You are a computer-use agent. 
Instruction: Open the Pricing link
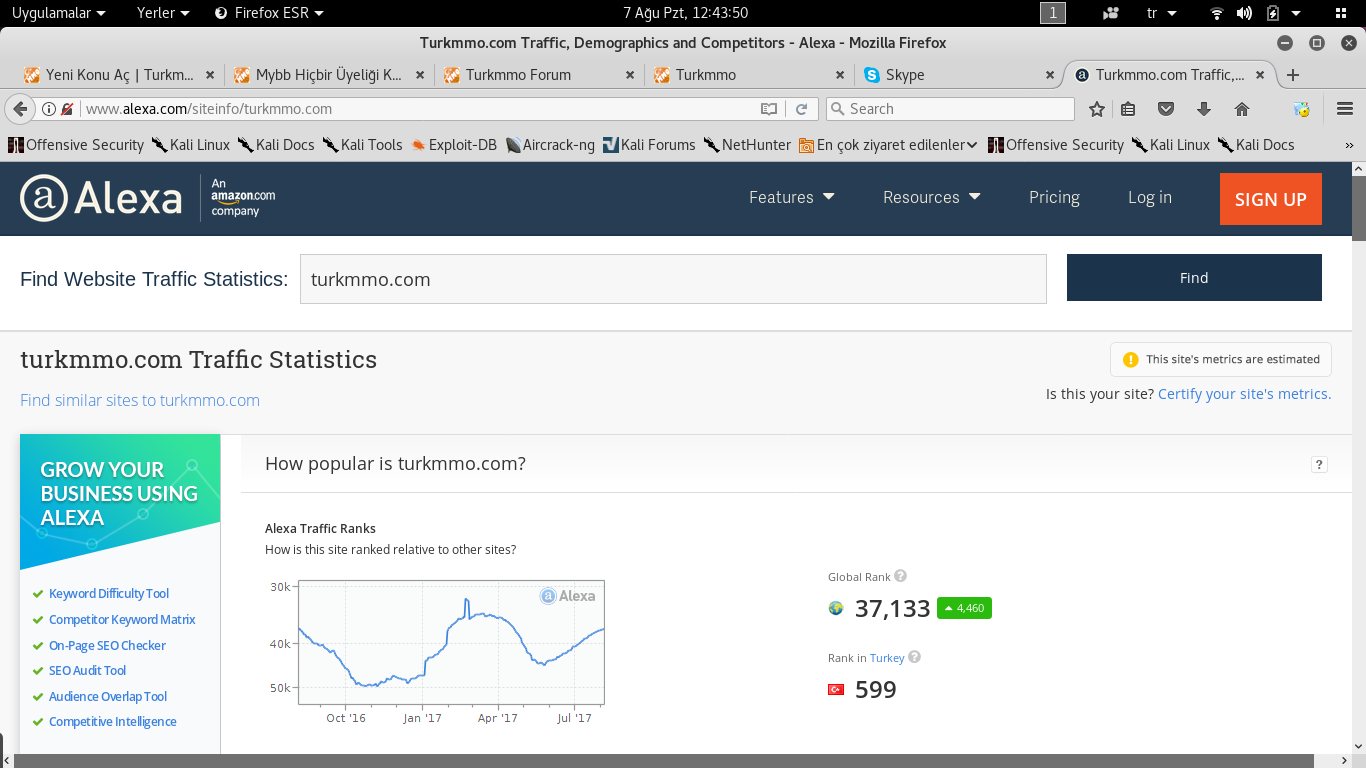pyautogui.click(x=1054, y=197)
